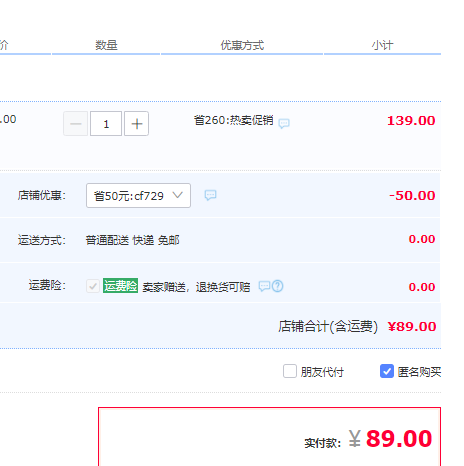Click the 省260:热卖促销 promotion text

(x=234, y=120)
